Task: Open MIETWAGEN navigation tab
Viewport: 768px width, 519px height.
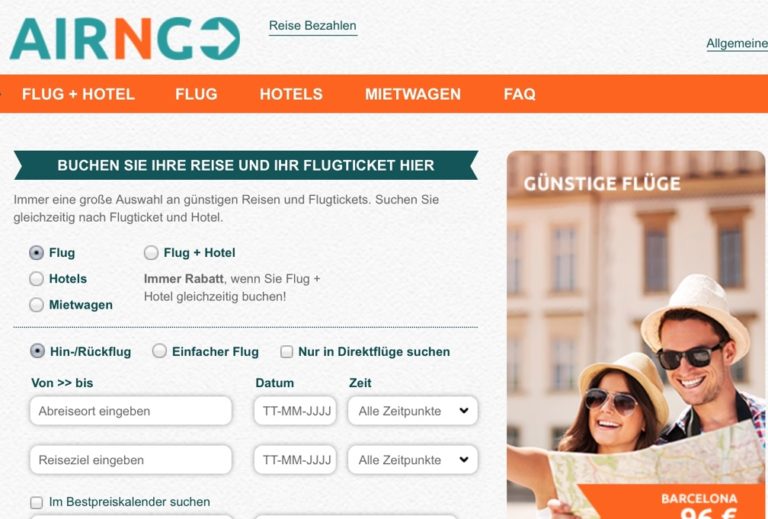Action: pos(413,94)
